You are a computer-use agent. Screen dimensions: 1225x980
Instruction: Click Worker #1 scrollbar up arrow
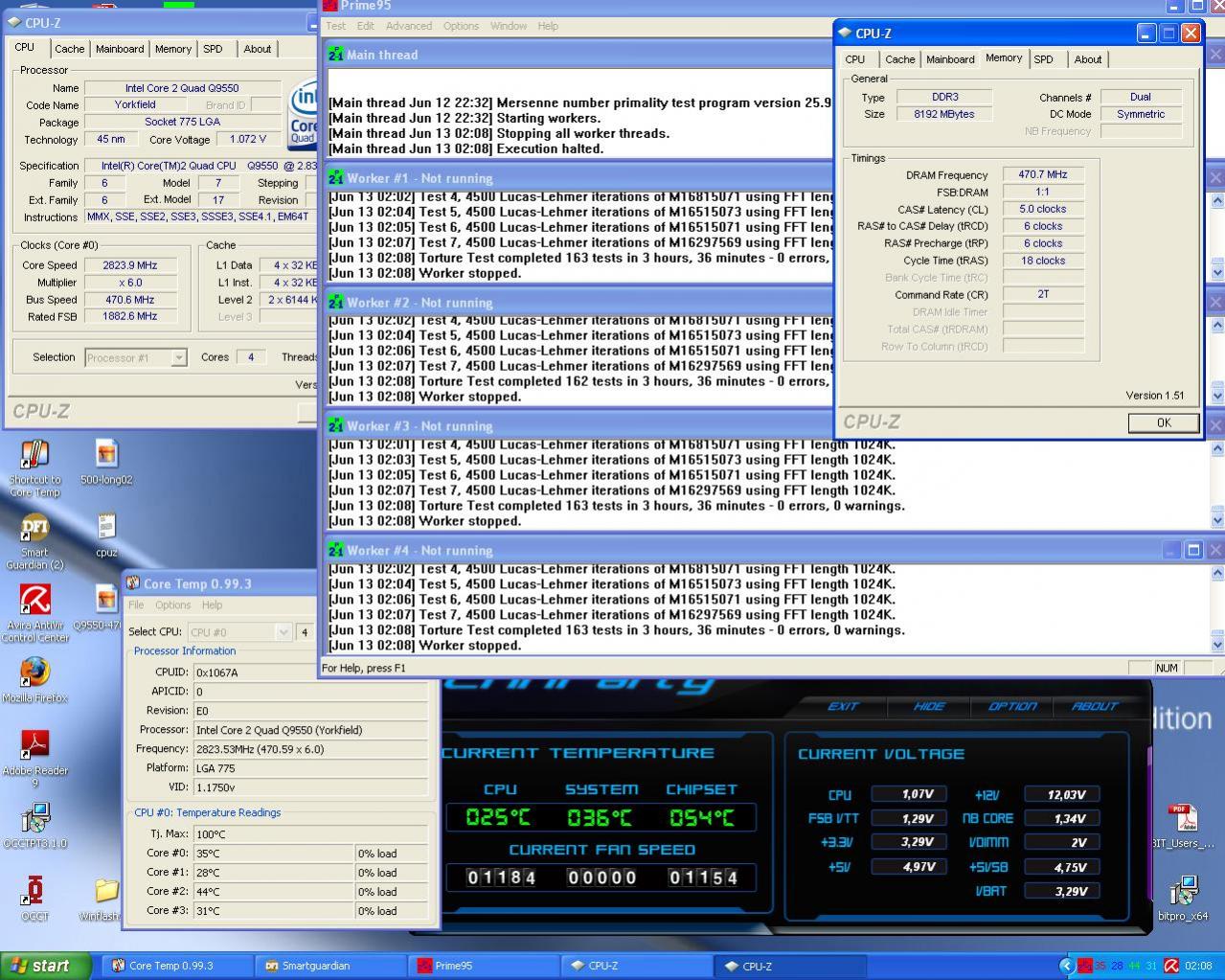point(1217,200)
